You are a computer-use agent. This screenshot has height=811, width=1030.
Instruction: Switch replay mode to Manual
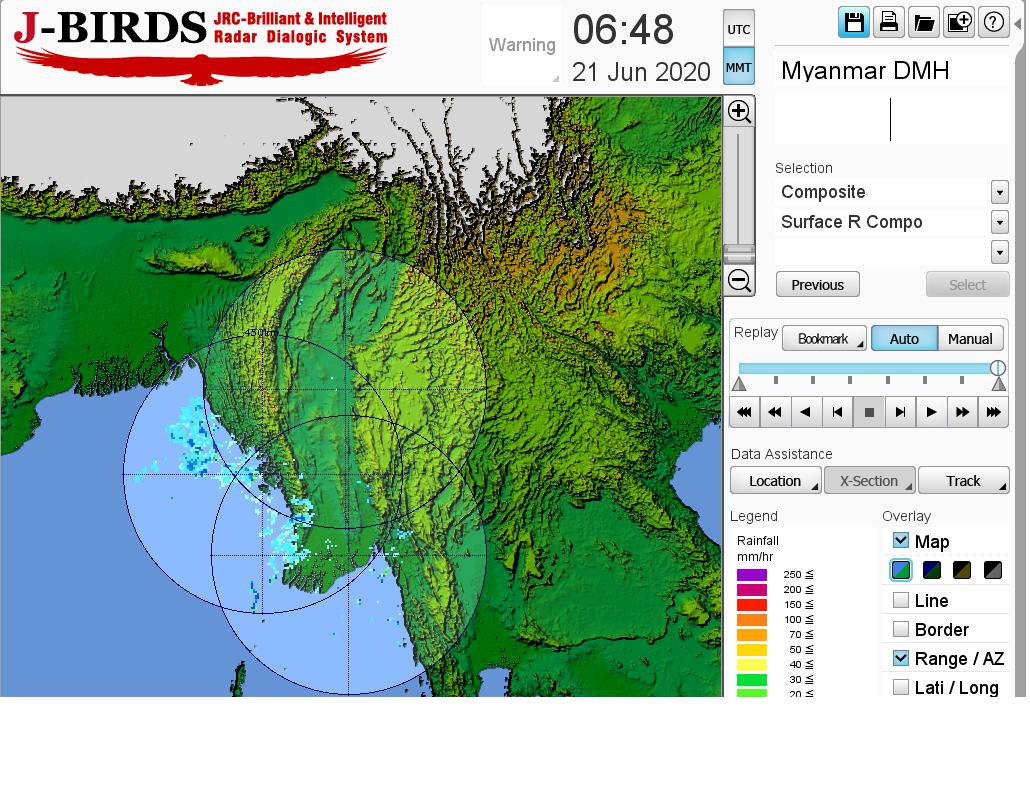pos(970,339)
